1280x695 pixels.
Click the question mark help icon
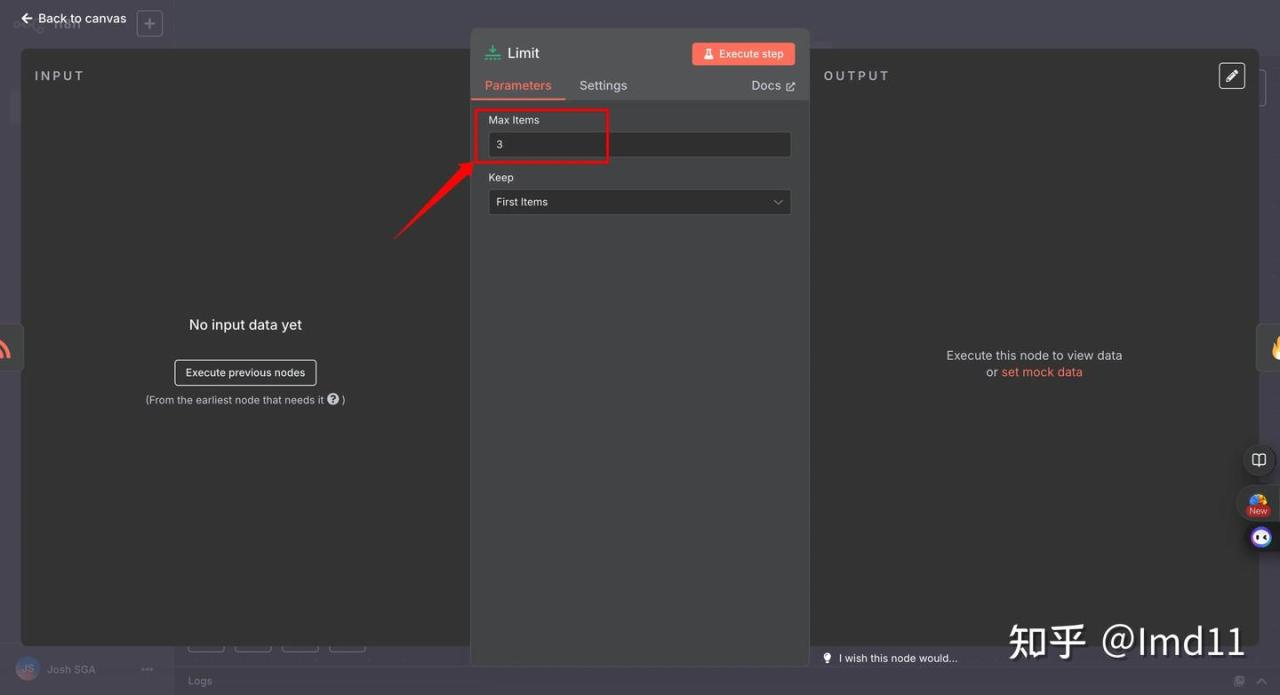333,399
